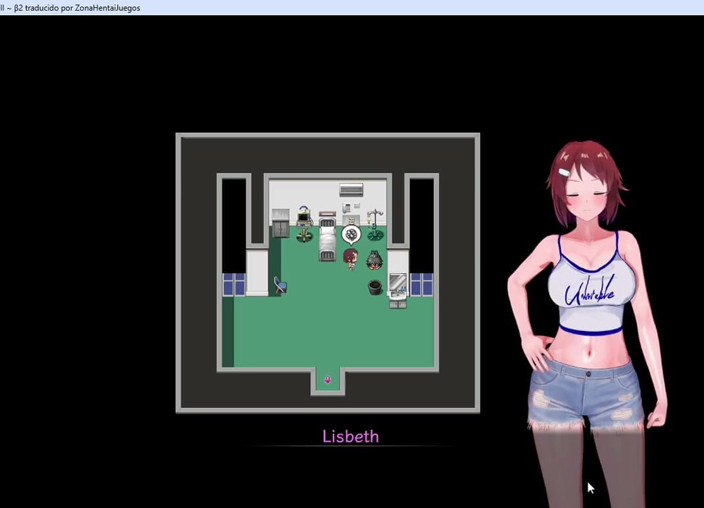This screenshot has height=508, width=704.
Task: Click the Lisbeth character portrait
Action: [587, 324]
